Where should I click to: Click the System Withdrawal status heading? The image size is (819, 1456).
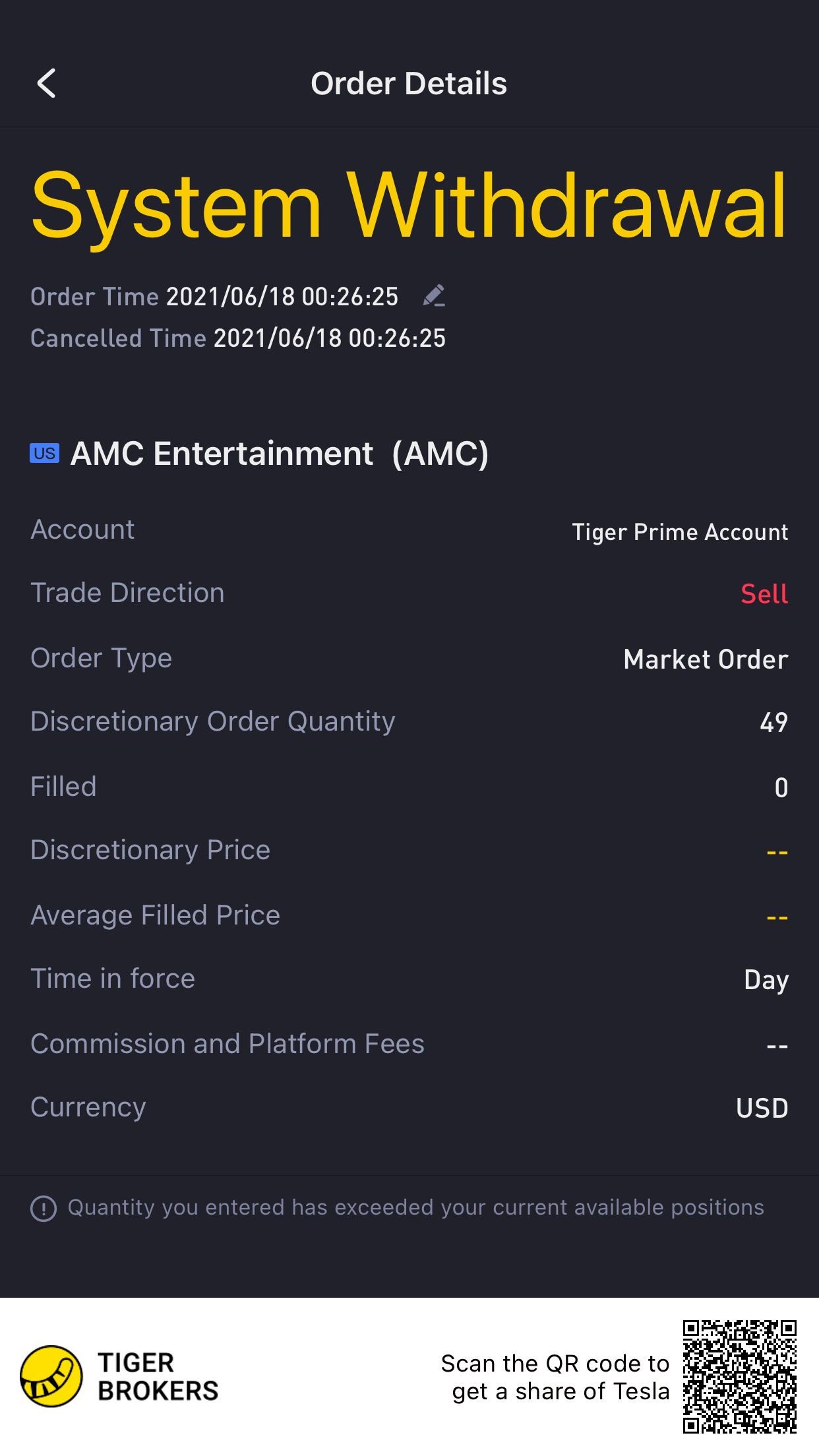[409, 205]
